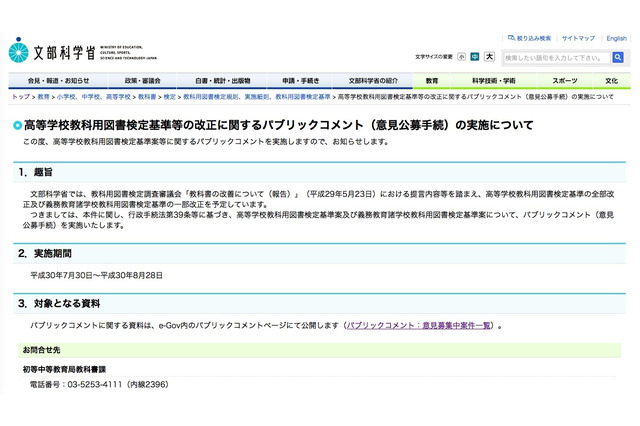640x426 pixels.
Task: Click the MEXT 文部科学省 logo
Action: tap(82, 51)
